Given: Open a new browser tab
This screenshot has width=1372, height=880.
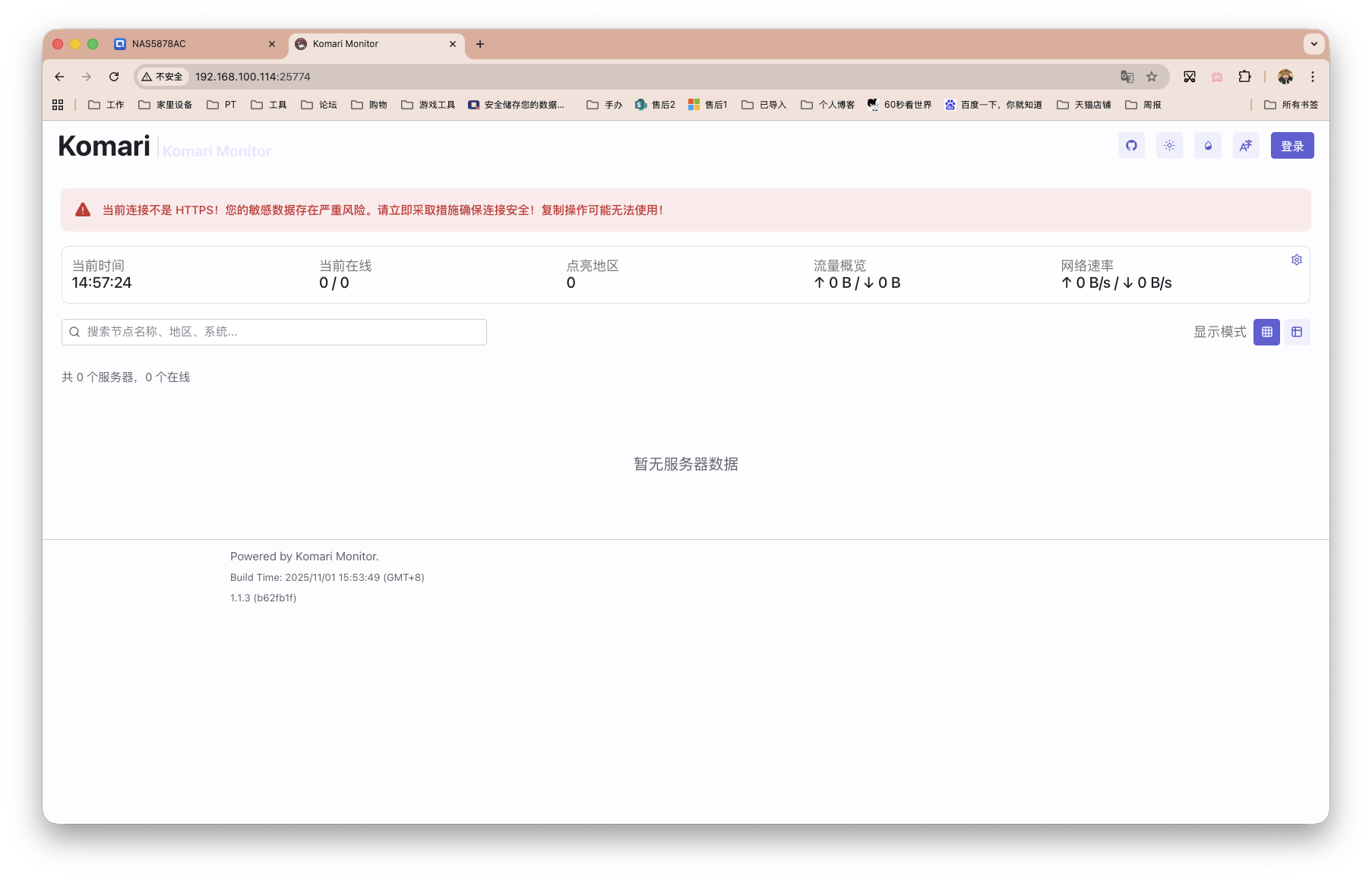Looking at the screenshot, I should pos(480,44).
